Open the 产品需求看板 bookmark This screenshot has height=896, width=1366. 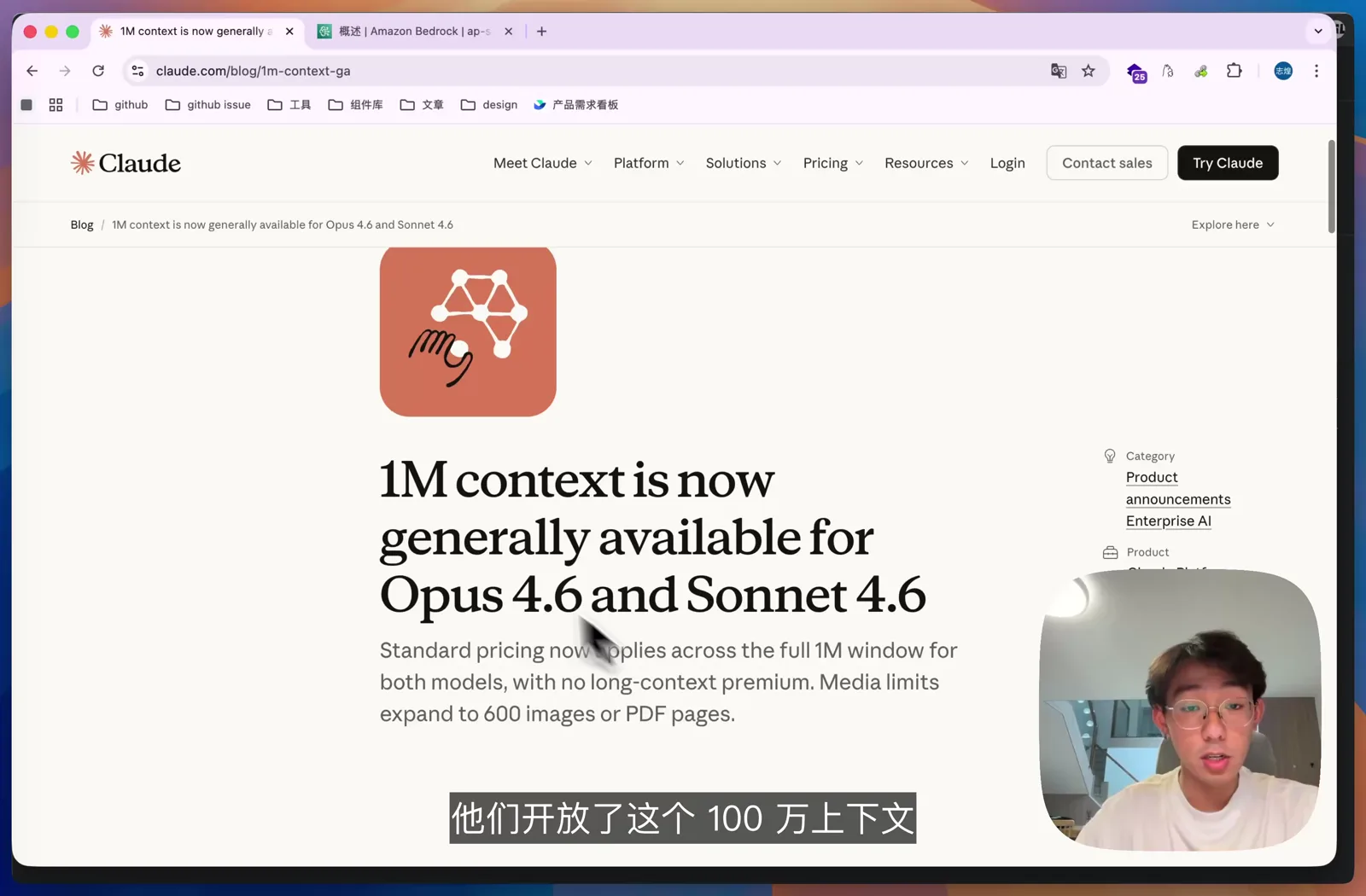tap(576, 105)
